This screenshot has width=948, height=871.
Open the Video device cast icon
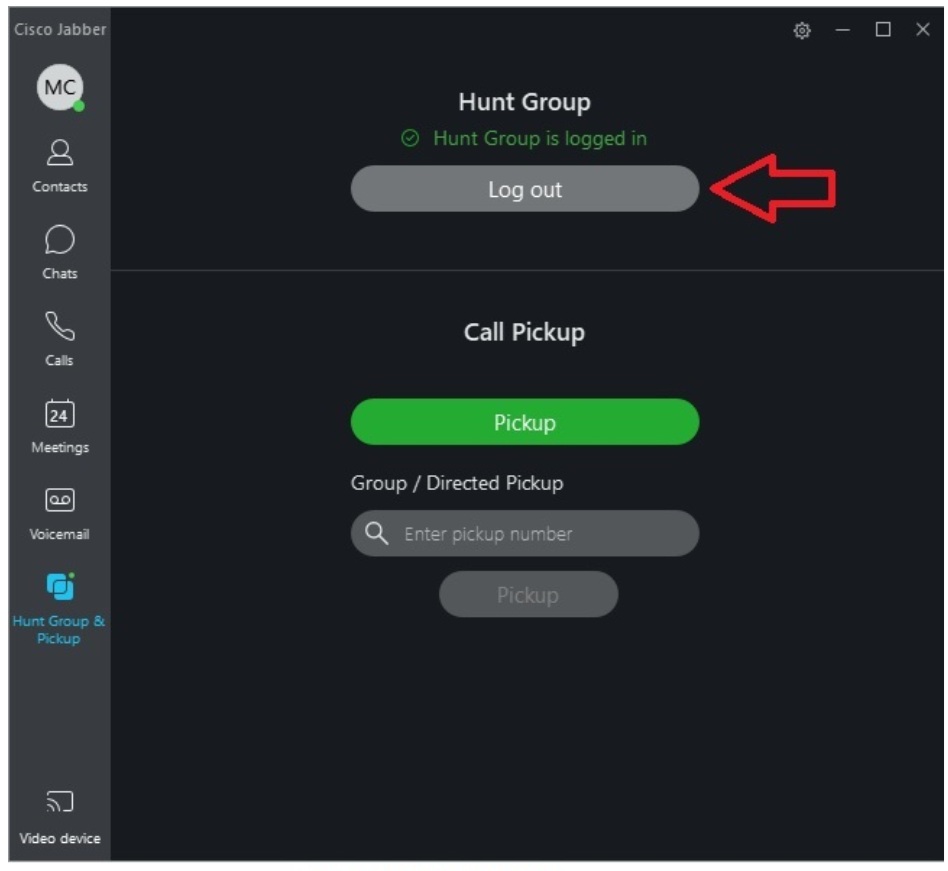(x=60, y=801)
